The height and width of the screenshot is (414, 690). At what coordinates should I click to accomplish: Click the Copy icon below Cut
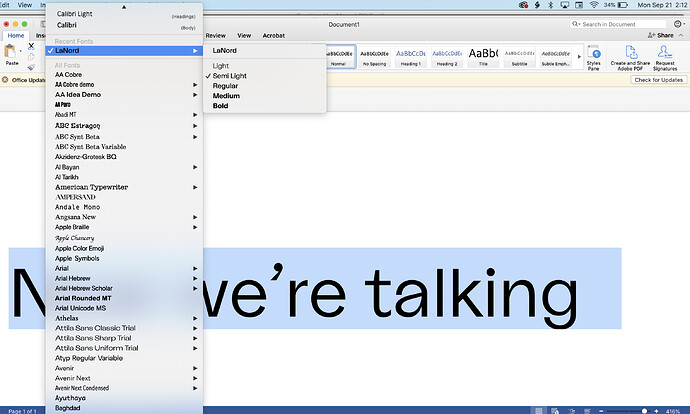[x=31, y=57]
